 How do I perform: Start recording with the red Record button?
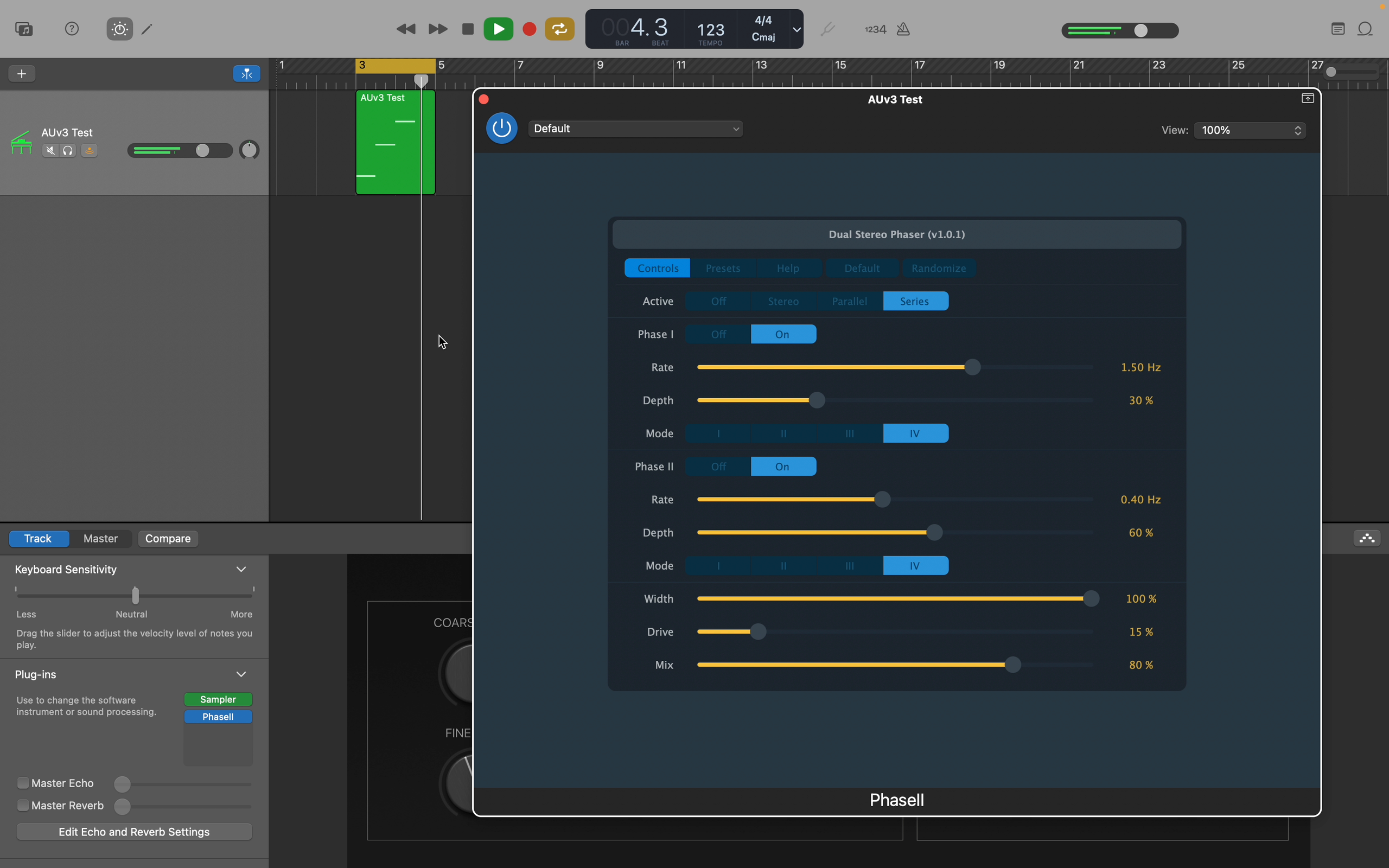529,29
